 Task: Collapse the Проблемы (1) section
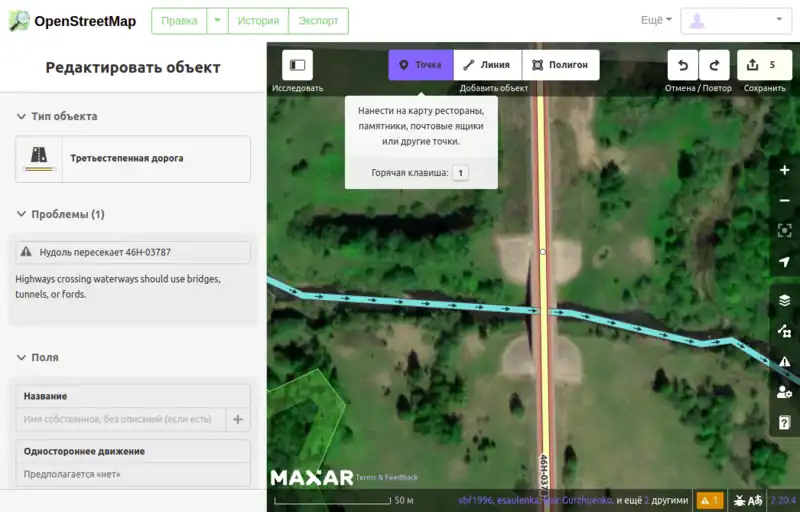[x=21, y=214]
